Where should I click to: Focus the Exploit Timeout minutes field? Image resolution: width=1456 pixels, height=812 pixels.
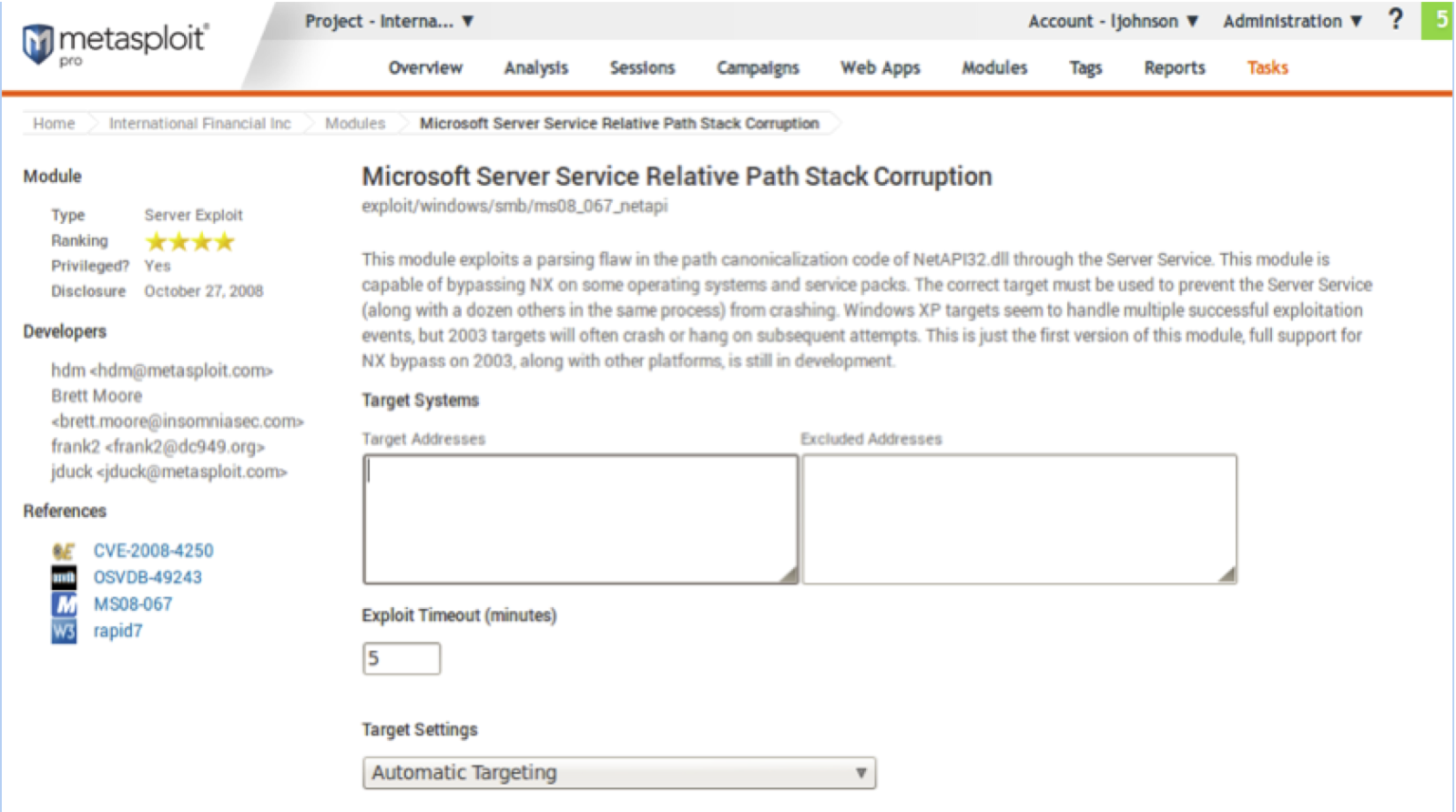tap(401, 658)
